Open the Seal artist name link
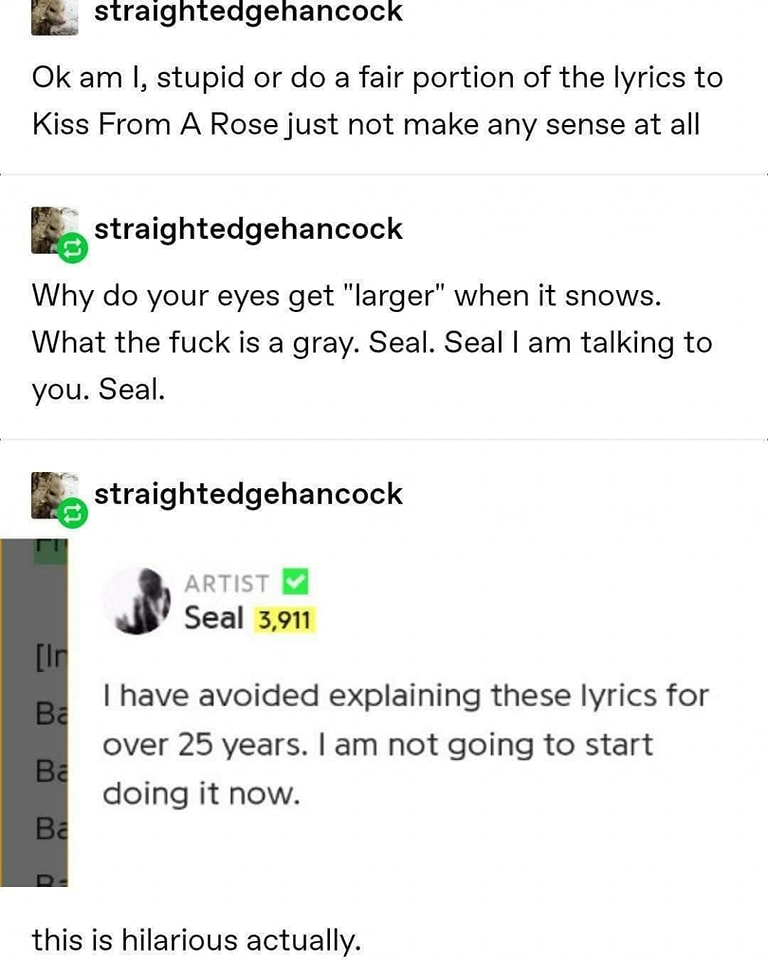 (x=214, y=618)
